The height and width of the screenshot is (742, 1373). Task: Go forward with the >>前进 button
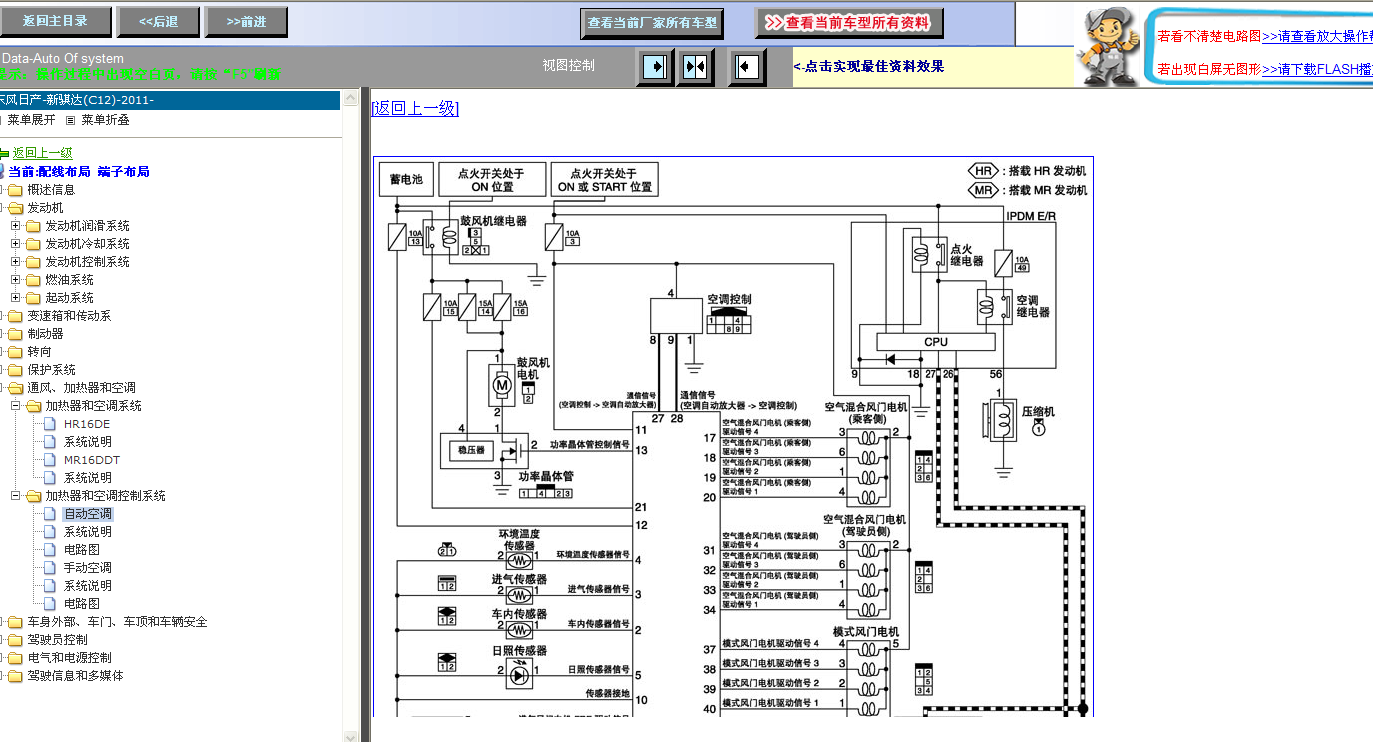(x=246, y=21)
